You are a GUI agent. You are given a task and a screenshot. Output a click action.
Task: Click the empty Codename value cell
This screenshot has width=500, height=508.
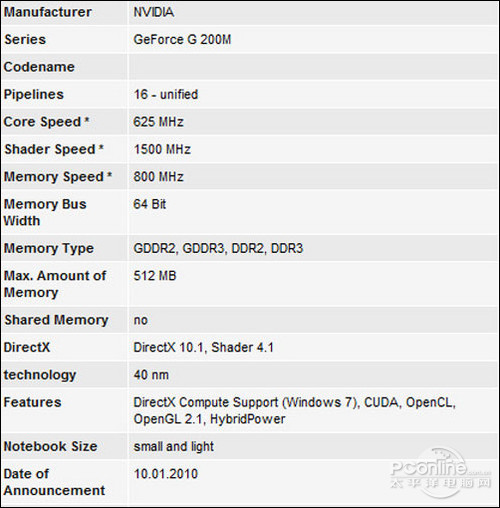click(x=314, y=67)
